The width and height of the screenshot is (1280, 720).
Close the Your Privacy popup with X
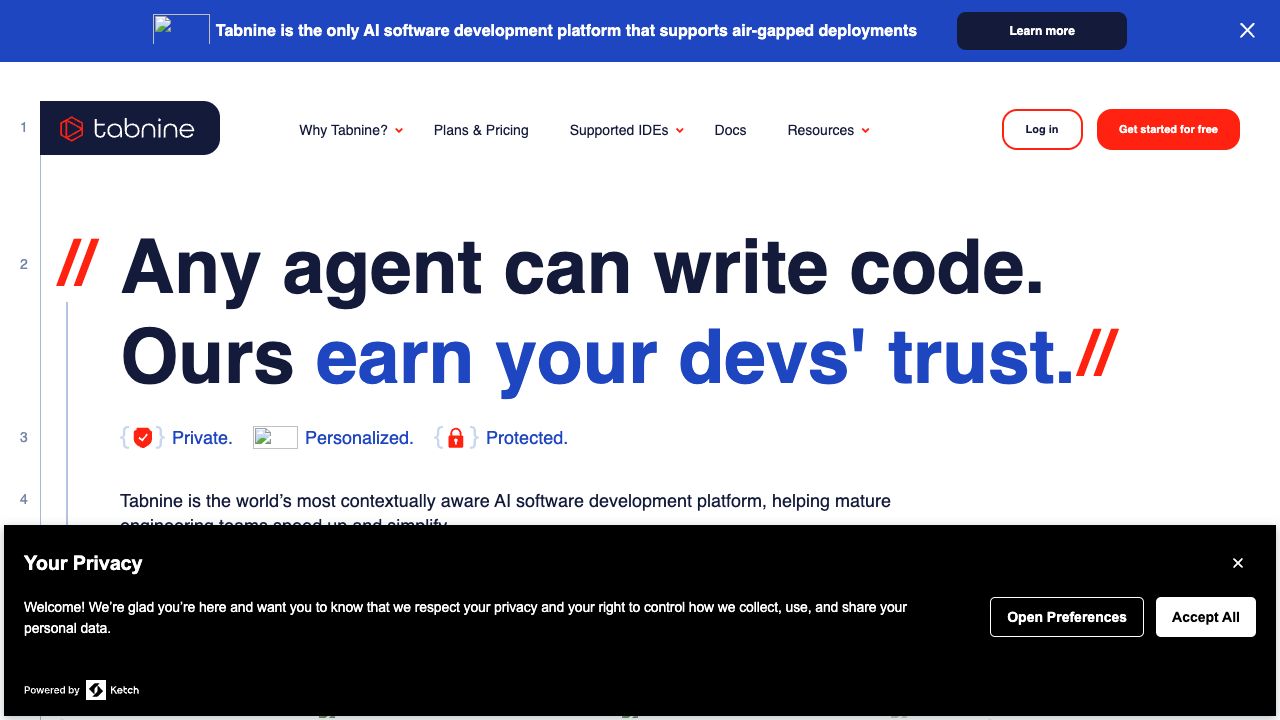click(1238, 563)
